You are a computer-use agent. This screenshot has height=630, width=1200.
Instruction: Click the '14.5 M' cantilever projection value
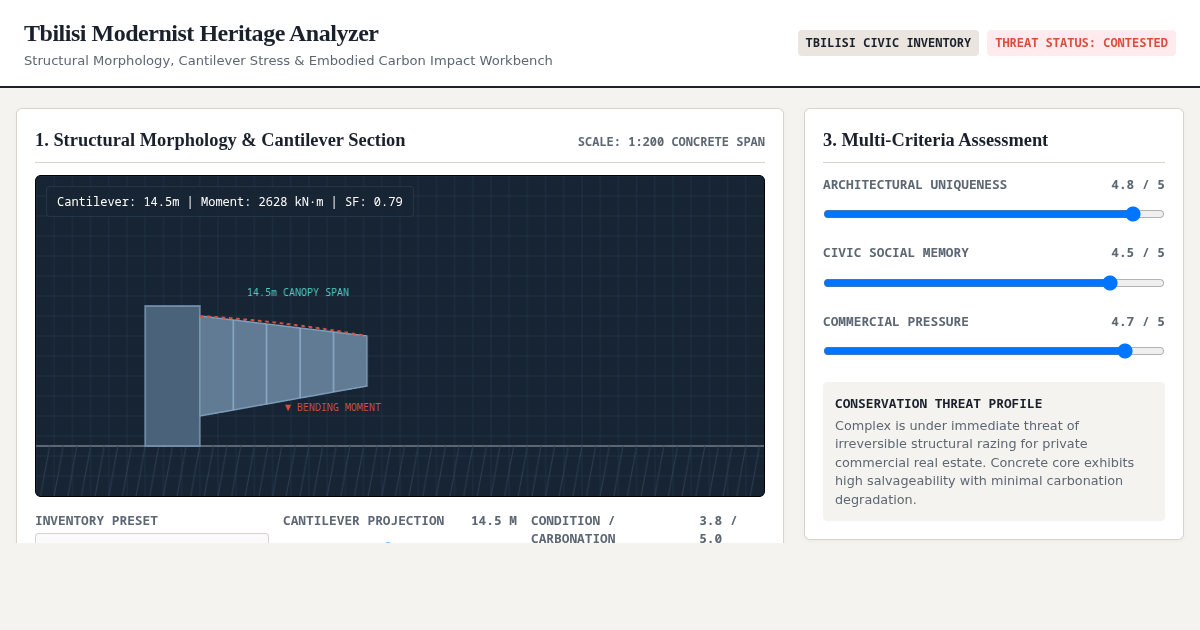point(494,521)
